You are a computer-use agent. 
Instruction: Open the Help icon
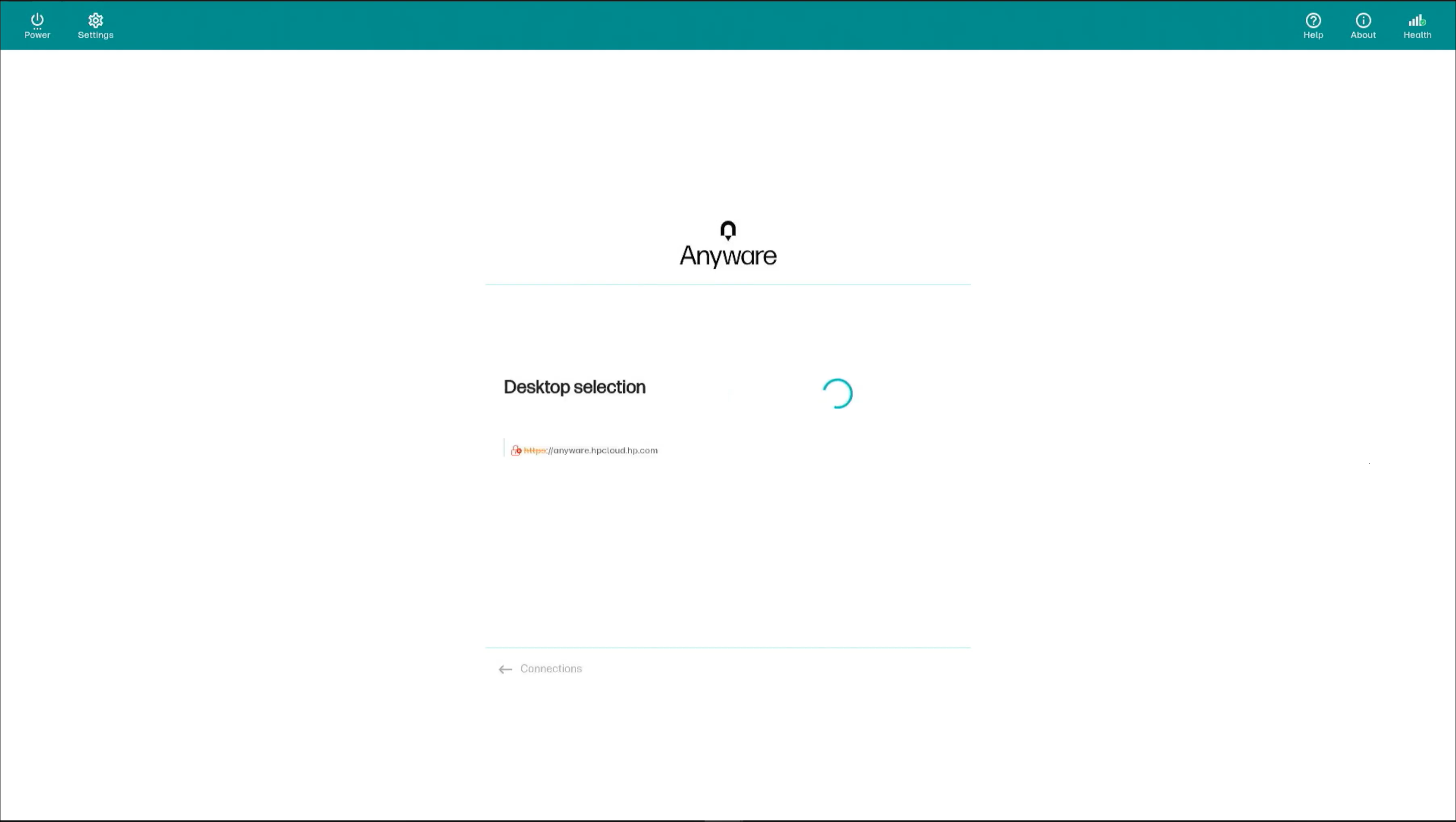[x=1313, y=26]
